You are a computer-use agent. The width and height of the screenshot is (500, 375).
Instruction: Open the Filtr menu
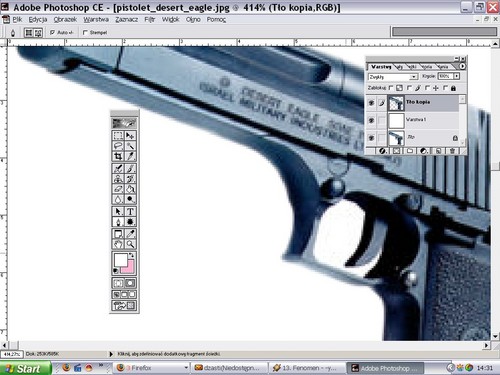click(150, 20)
